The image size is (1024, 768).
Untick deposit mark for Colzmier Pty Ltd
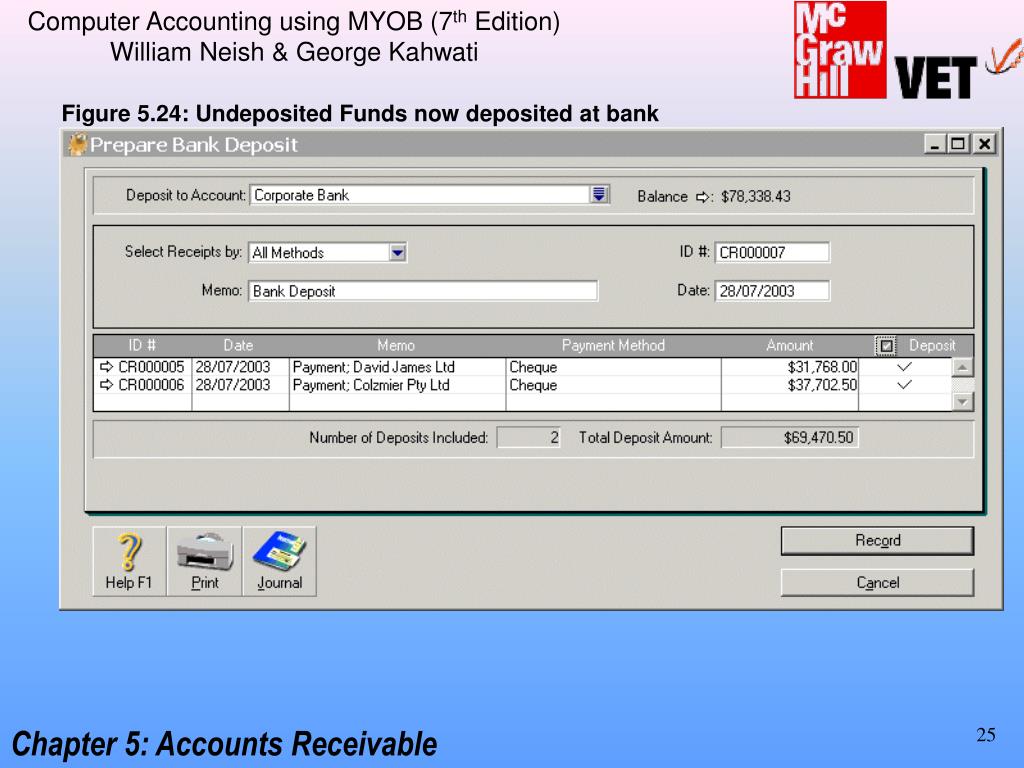[x=904, y=385]
